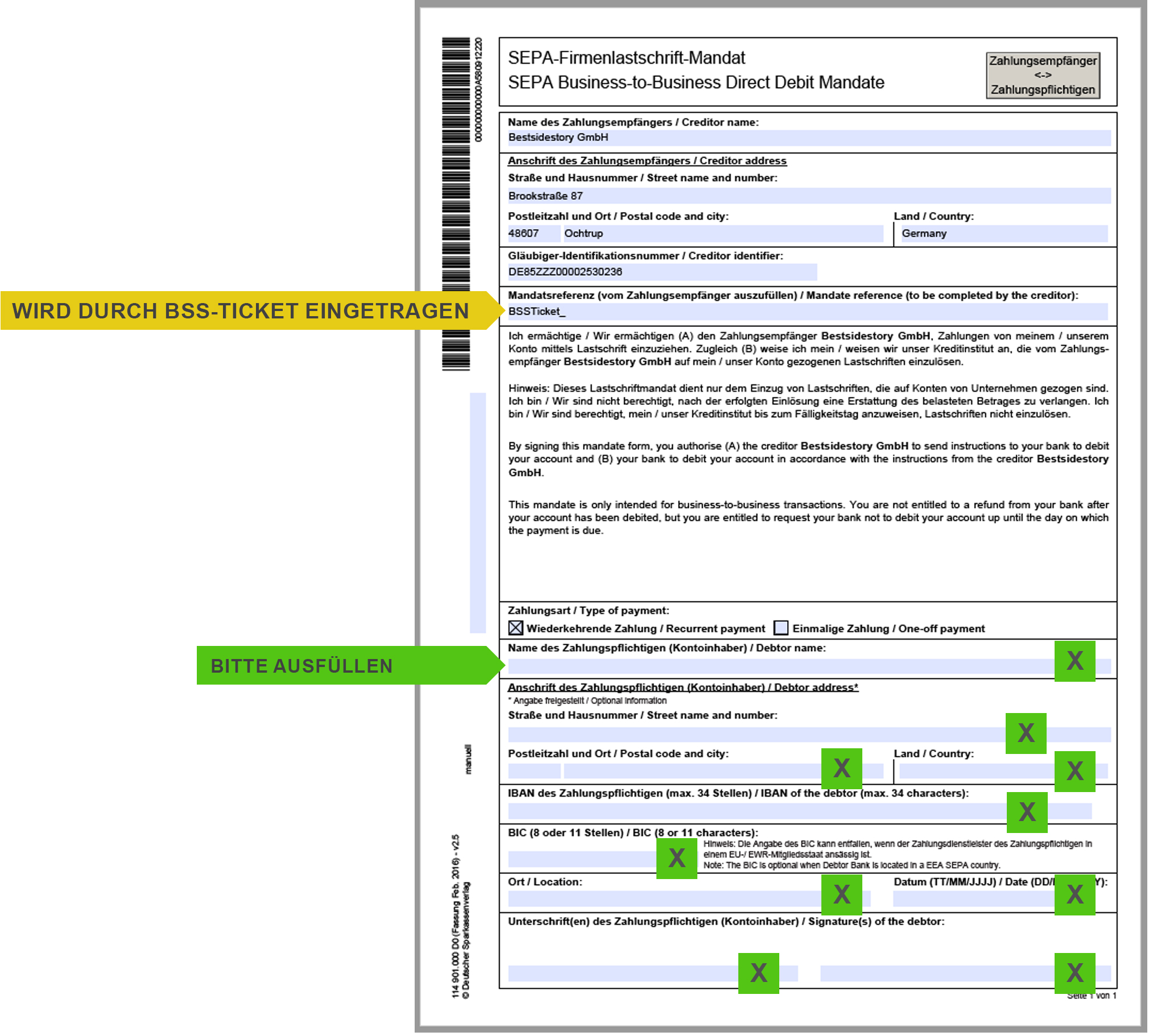Click the vertical 'manuell' label
Image resolution: width=1149 pixels, height=1036 pixels.
[469, 760]
